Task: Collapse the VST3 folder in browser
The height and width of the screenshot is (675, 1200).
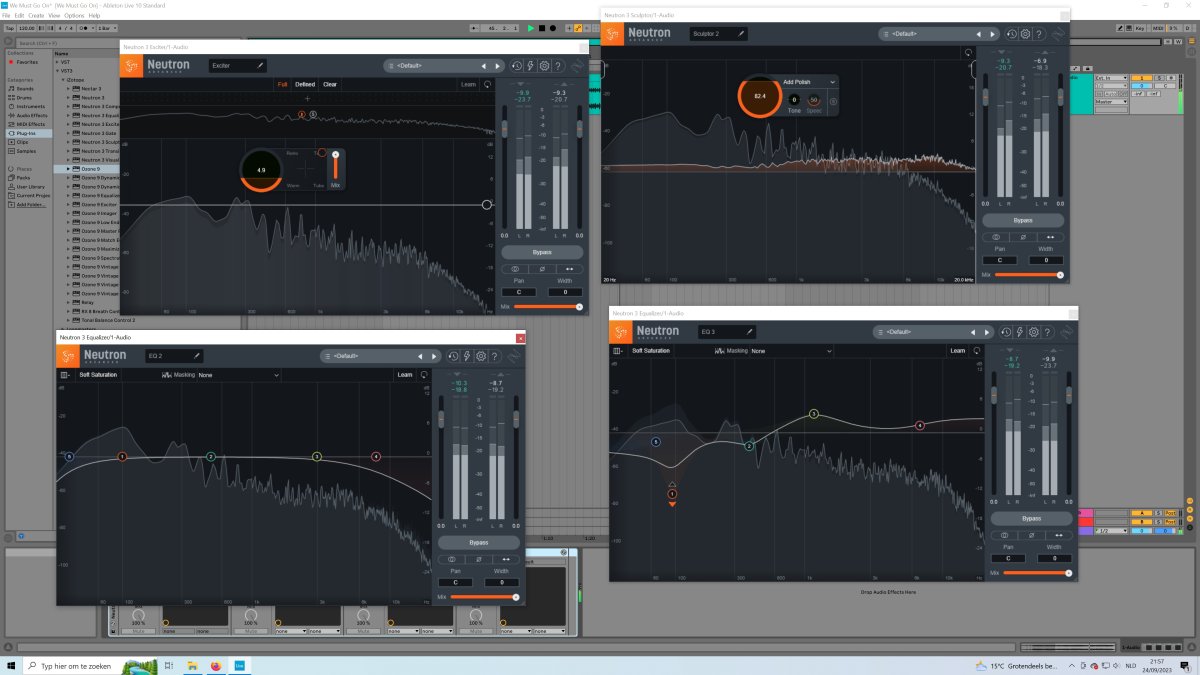Action: click(x=60, y=71)
